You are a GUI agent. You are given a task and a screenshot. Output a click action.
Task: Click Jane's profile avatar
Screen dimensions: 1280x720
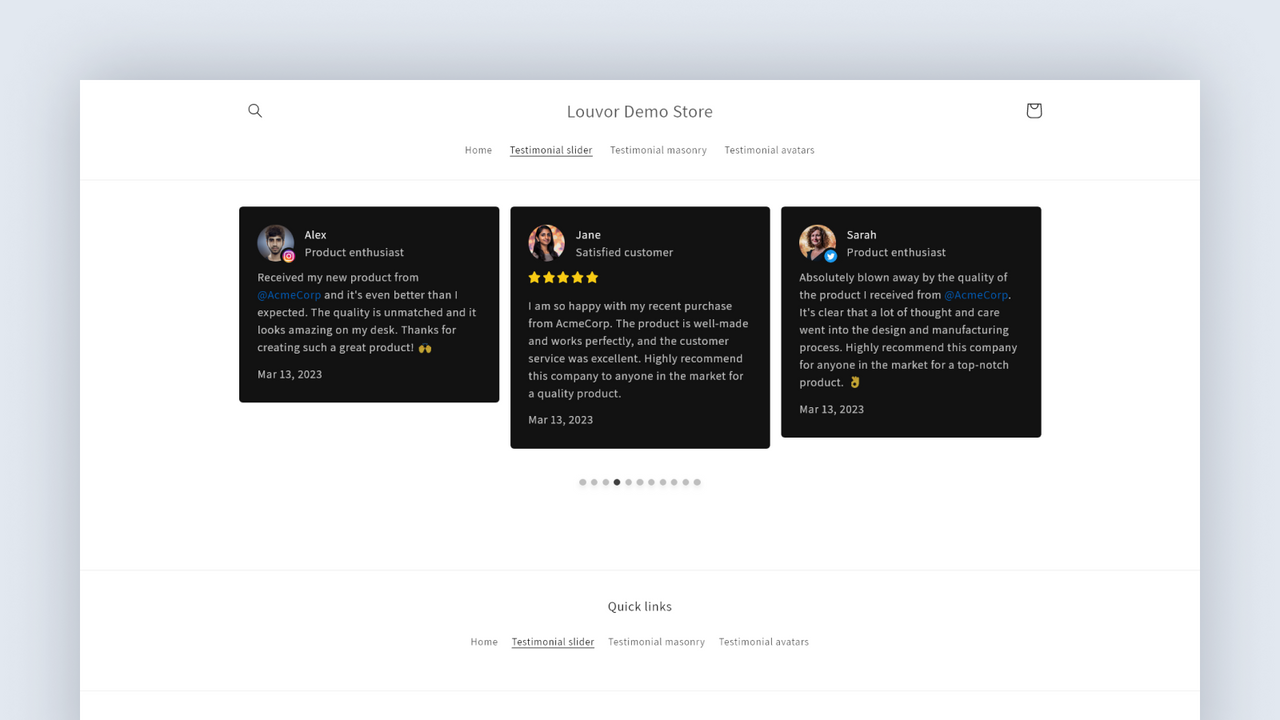tap(546, 243)
